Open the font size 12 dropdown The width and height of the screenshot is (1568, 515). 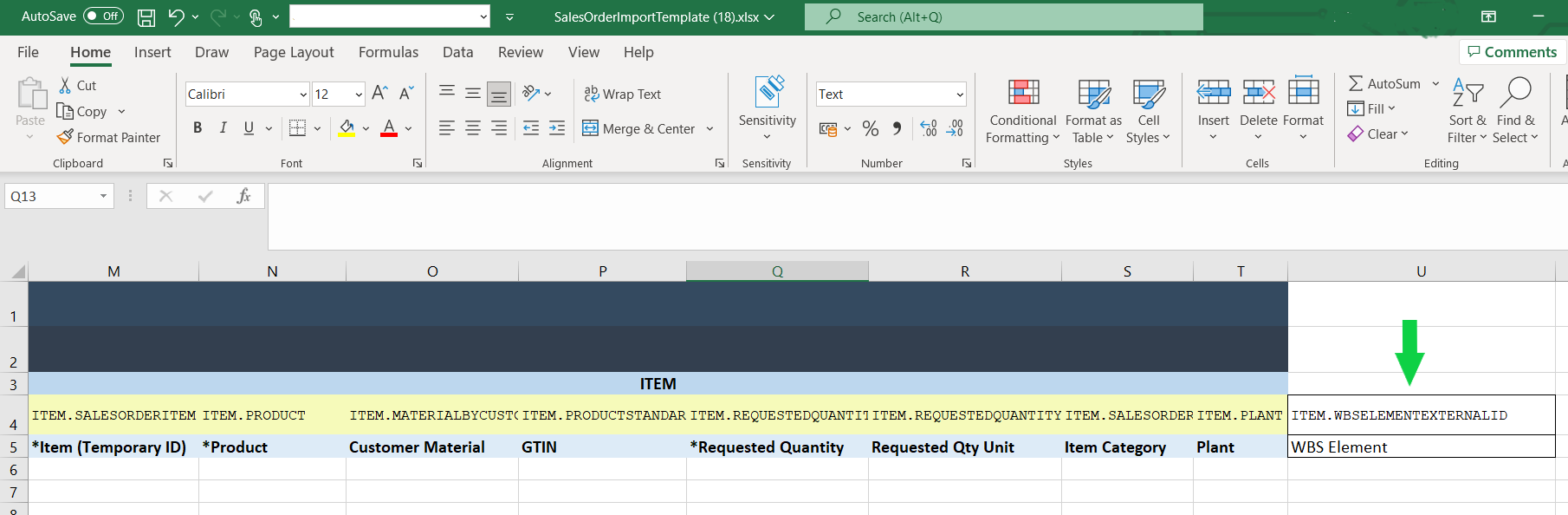pyautogui.click(x=359, y=94)
